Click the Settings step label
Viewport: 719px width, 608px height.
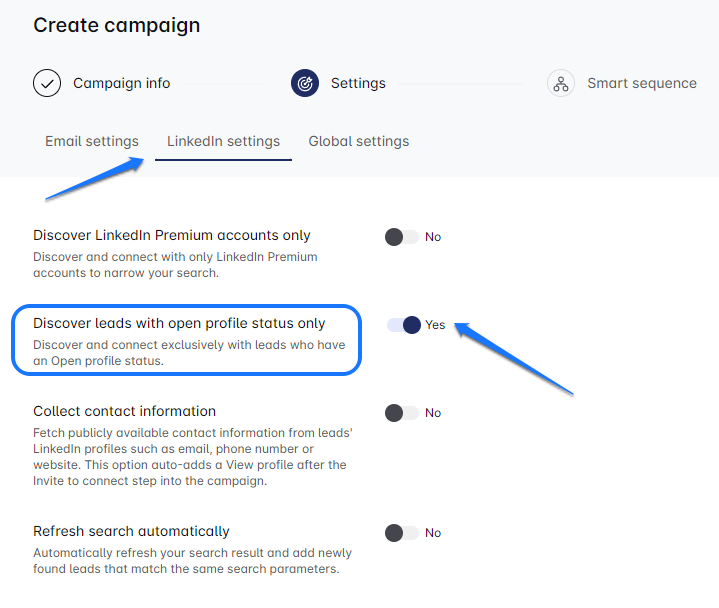click(358, 83)
